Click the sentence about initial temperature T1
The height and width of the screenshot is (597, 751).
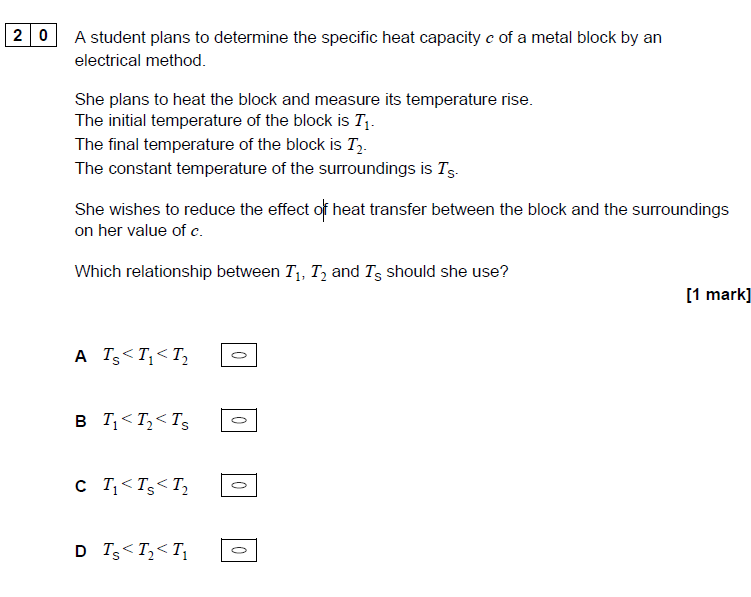pyautogui.click(x=224, y=121)
